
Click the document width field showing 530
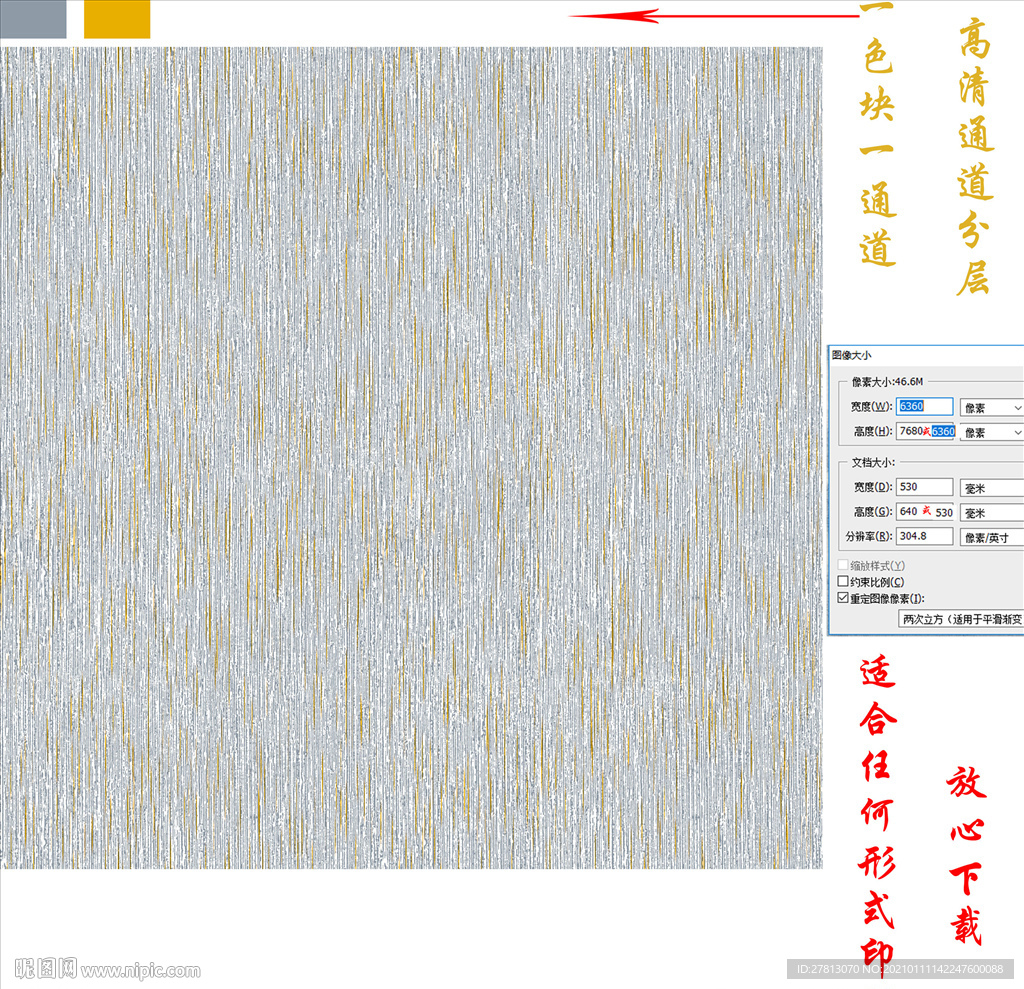point(924,487)
